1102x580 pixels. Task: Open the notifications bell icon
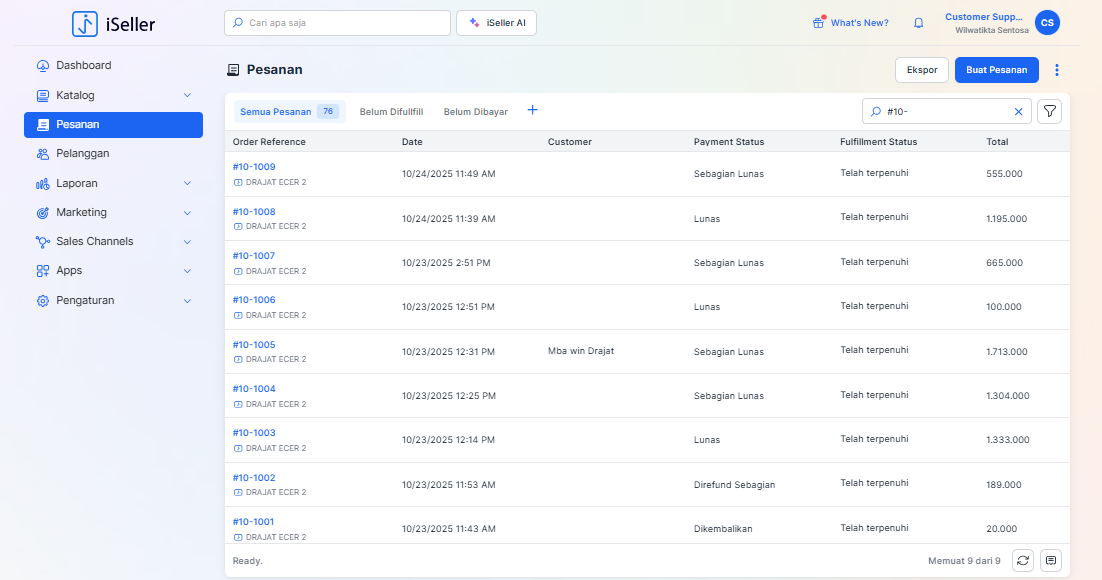[x=918, y=23]
